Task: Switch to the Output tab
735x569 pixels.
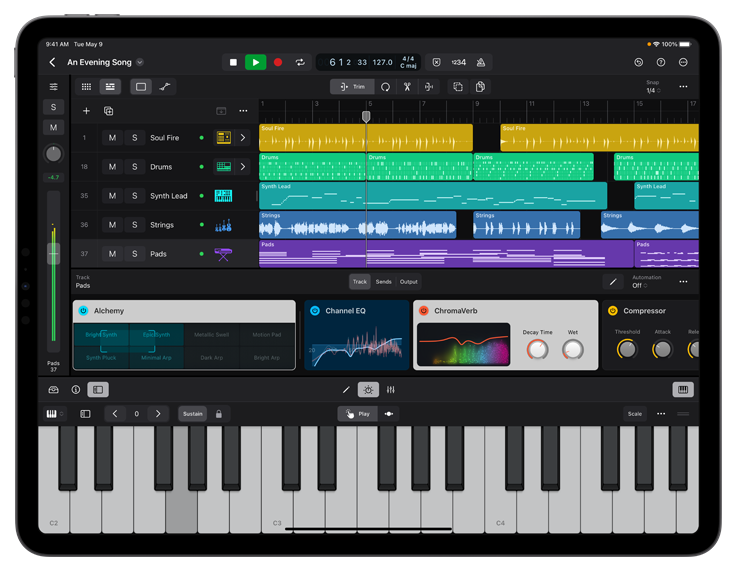Action: (409, 282)
